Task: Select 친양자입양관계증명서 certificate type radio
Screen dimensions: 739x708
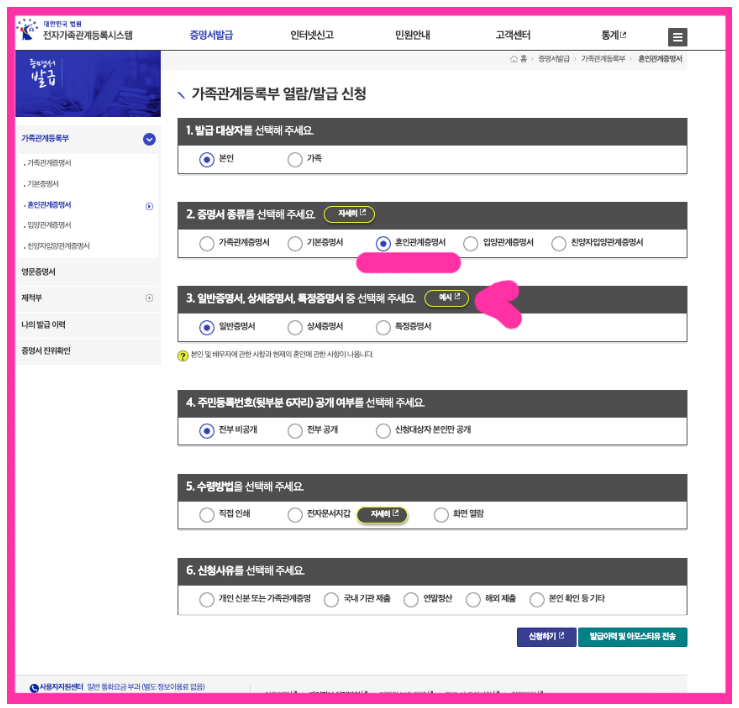Action: (558, 243)
